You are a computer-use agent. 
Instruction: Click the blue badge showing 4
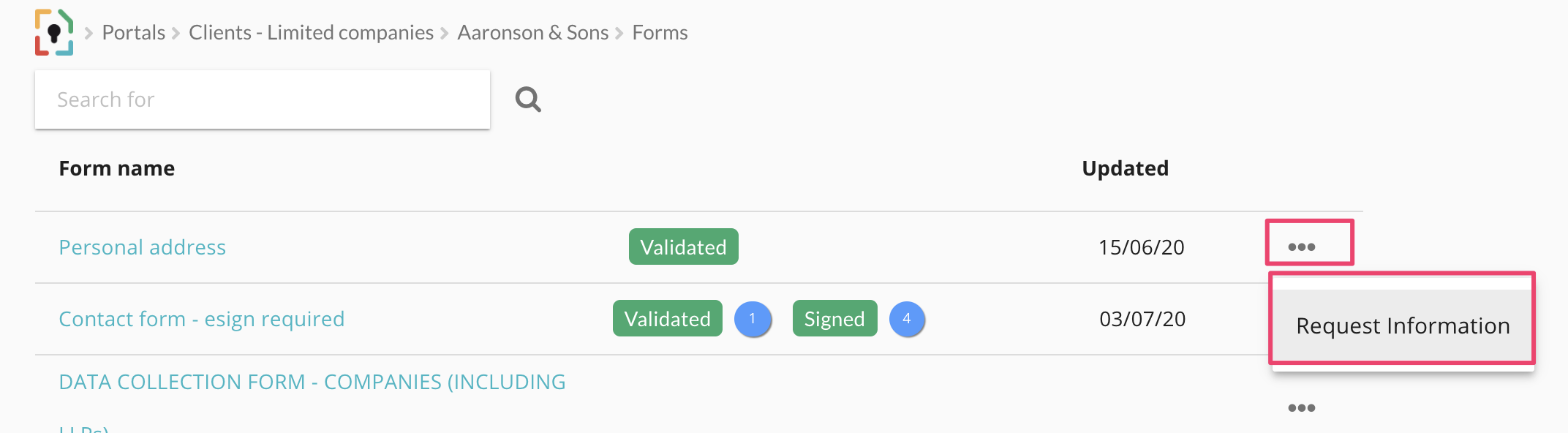tap(907, 319)
